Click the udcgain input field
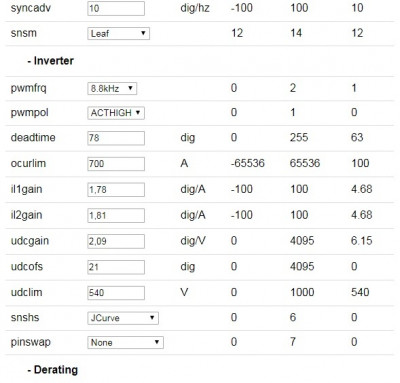This screenshot has width=400, height=383. click(116, 241)
